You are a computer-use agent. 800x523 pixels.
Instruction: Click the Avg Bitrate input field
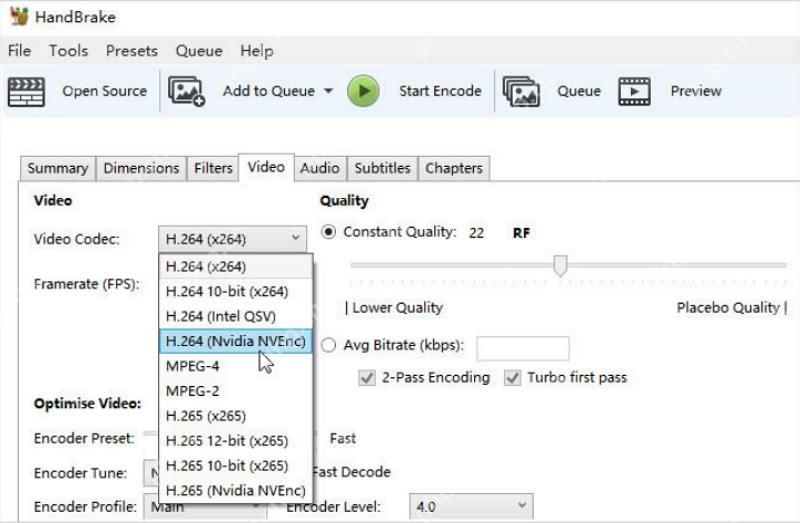[523, 348]
